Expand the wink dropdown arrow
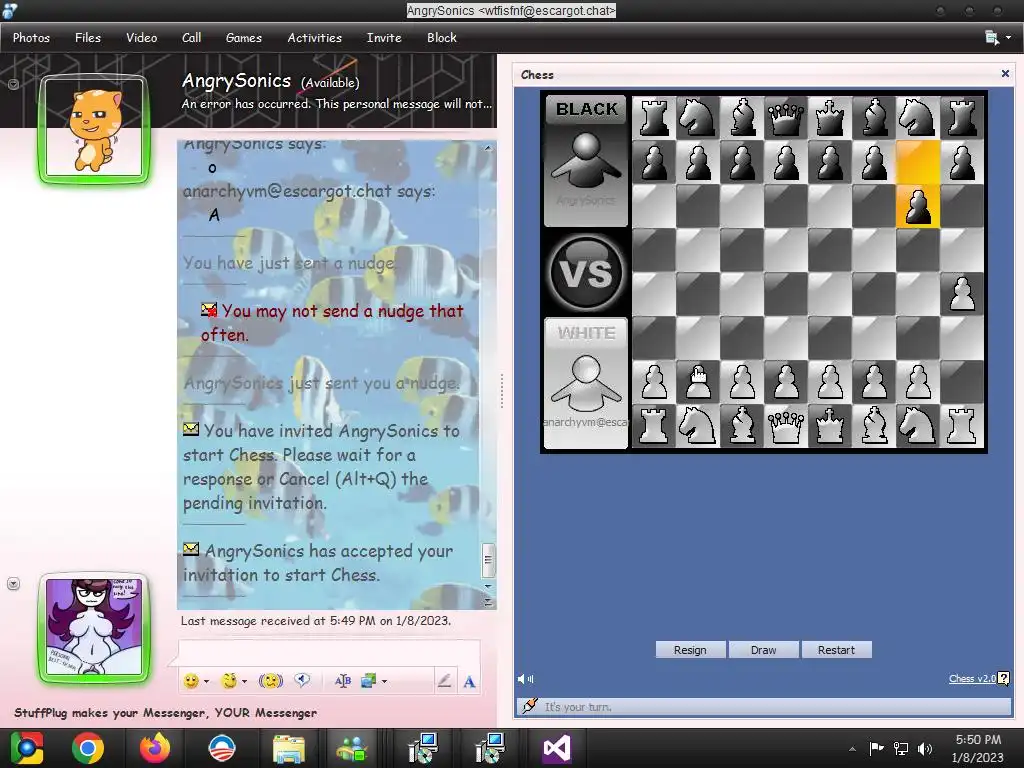 click(x=245, y=681)
